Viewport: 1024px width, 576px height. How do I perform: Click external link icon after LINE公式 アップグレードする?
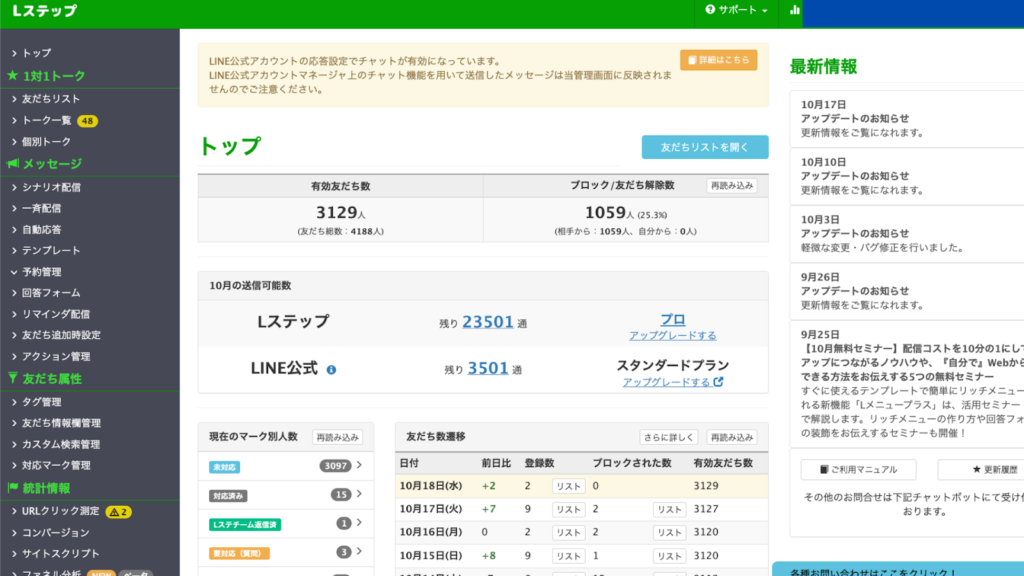click(x=718, y=381)
